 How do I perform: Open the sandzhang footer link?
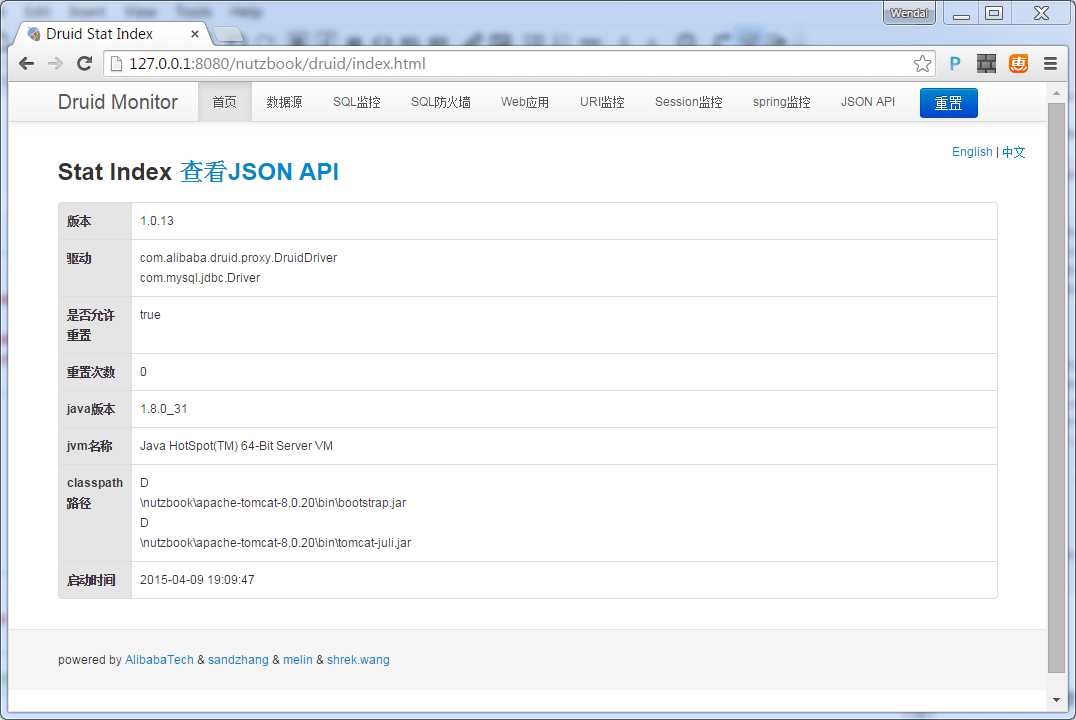pos(238,660)
